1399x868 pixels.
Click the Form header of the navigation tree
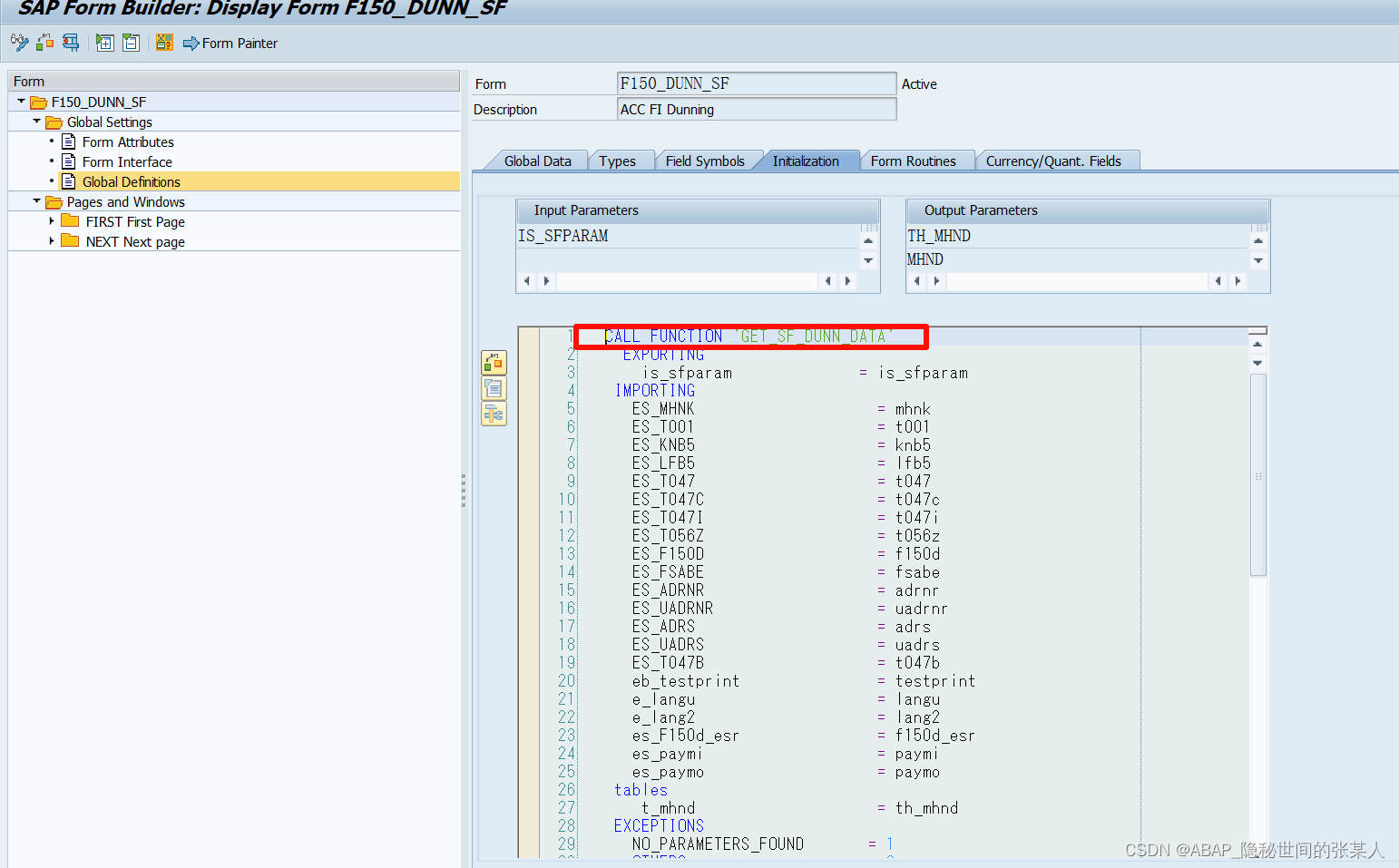234,81
